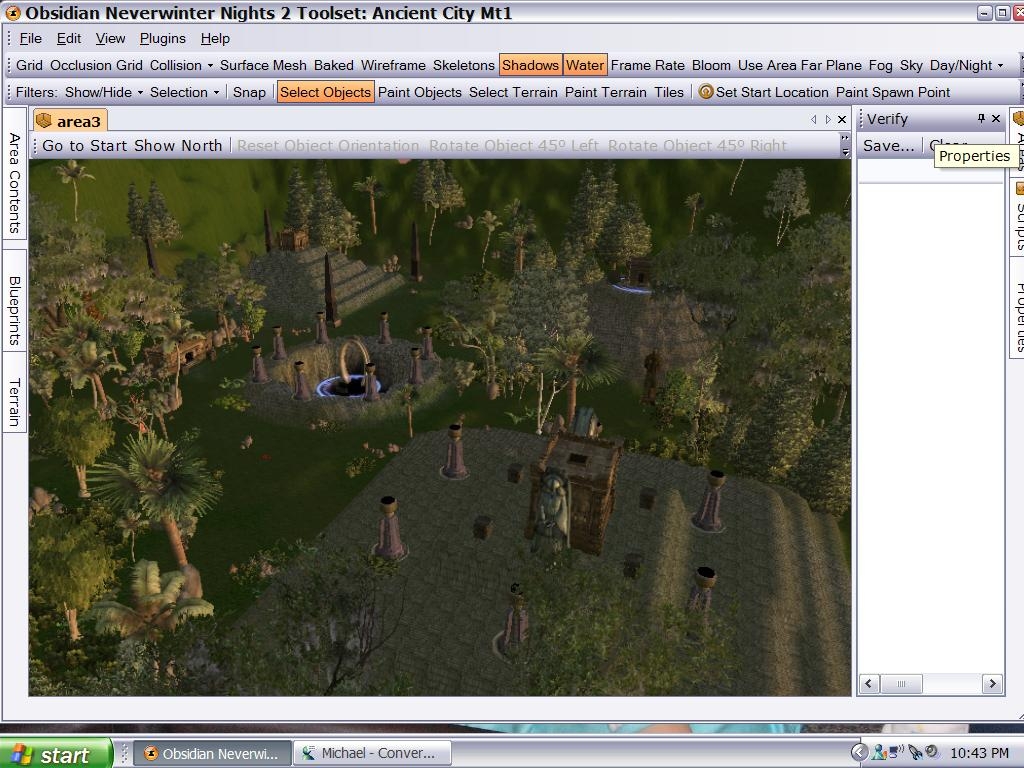Close the Verify panel
The image size is (1024, 768).
tap(996, 119)
